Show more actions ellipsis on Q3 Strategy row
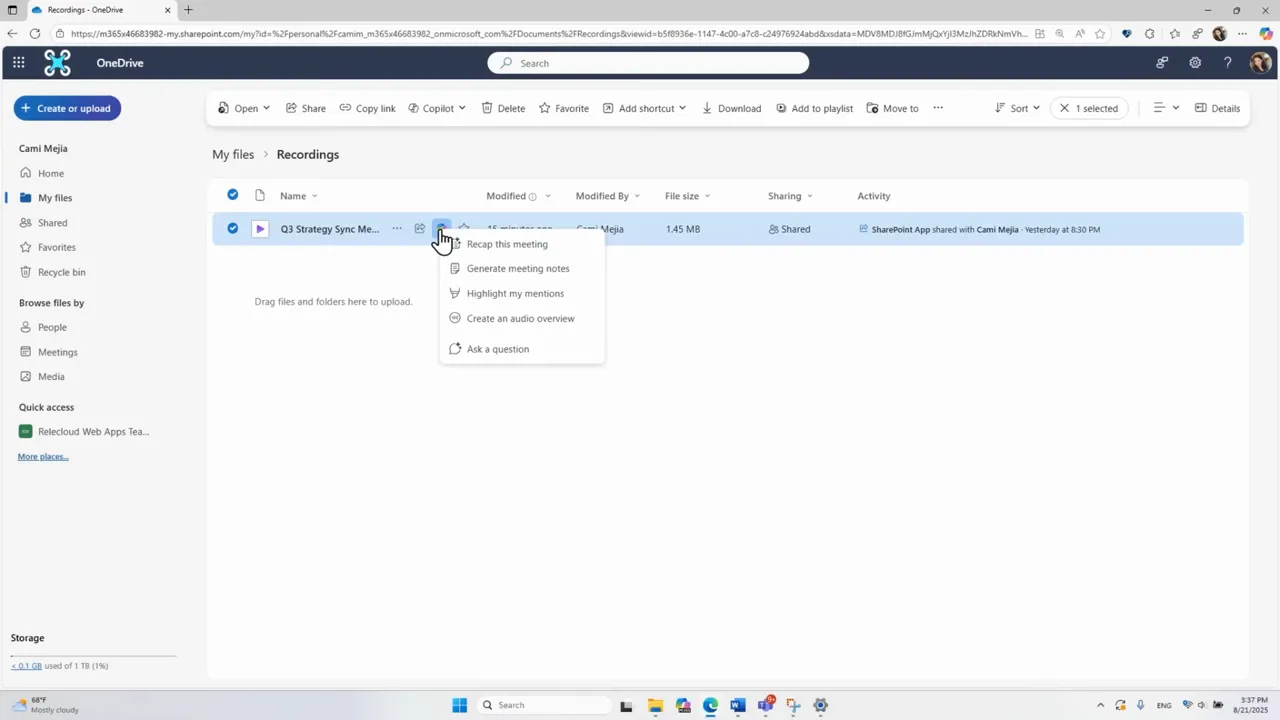1280x720 pixels. [397, 229]
